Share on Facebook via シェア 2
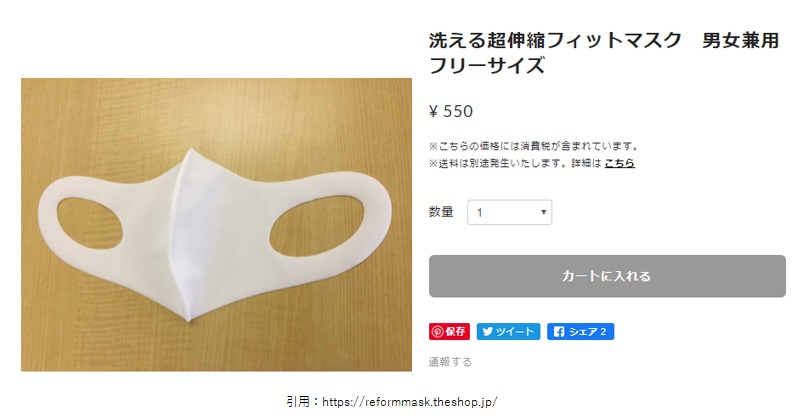This screenshot has height=420, width=801. [580, 332]
